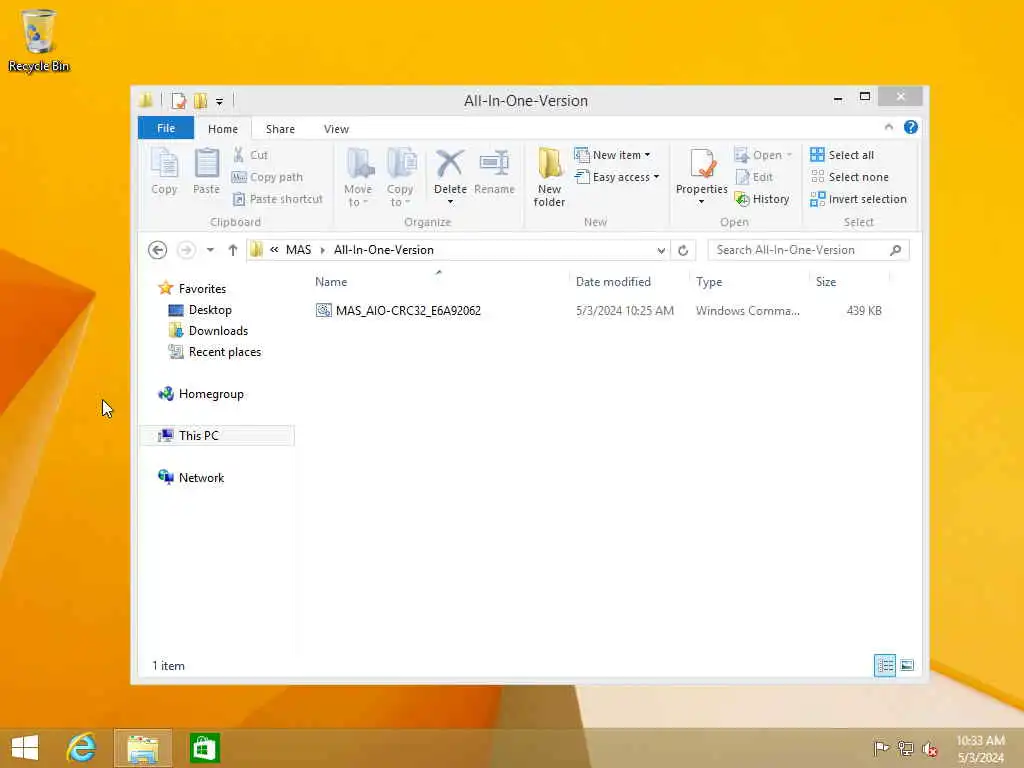The width and height of the screenshot is (1024, 768).
Task: Click the Delete X icon
Action: point(450,163)
